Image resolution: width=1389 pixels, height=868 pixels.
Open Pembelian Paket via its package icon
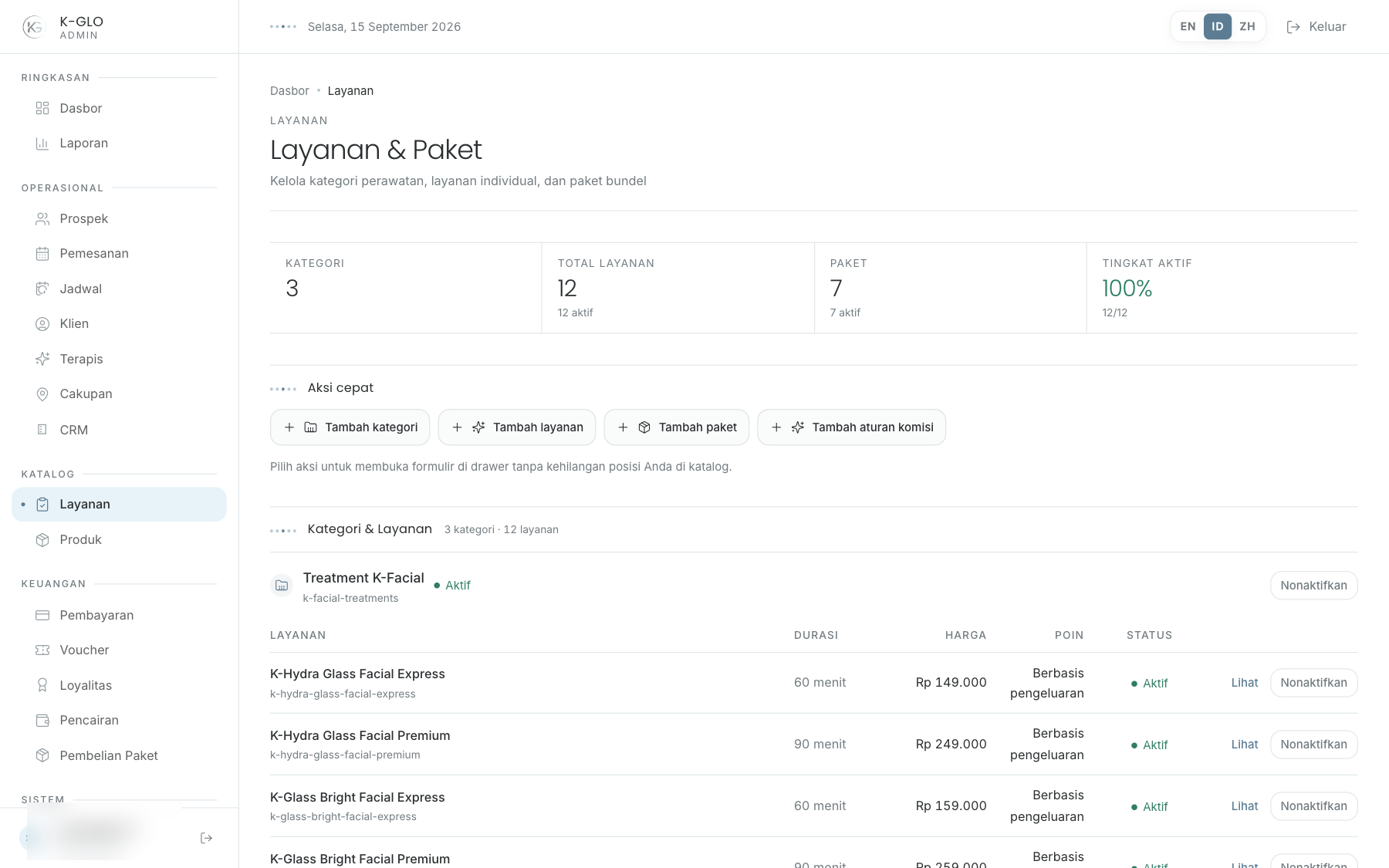click(42, 755)
